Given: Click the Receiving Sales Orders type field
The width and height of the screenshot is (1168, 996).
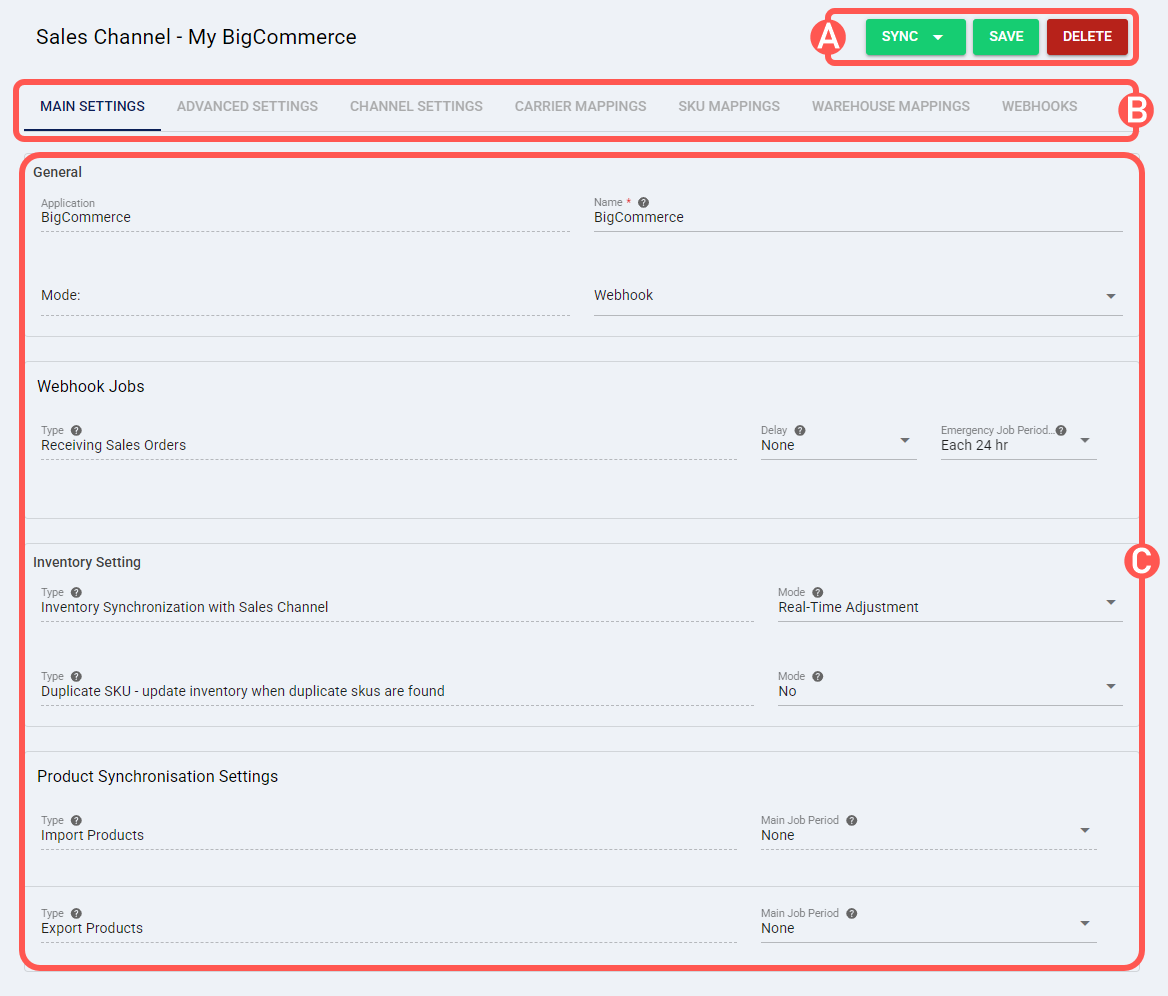Looking at the screenshot, I should (389, 445).
